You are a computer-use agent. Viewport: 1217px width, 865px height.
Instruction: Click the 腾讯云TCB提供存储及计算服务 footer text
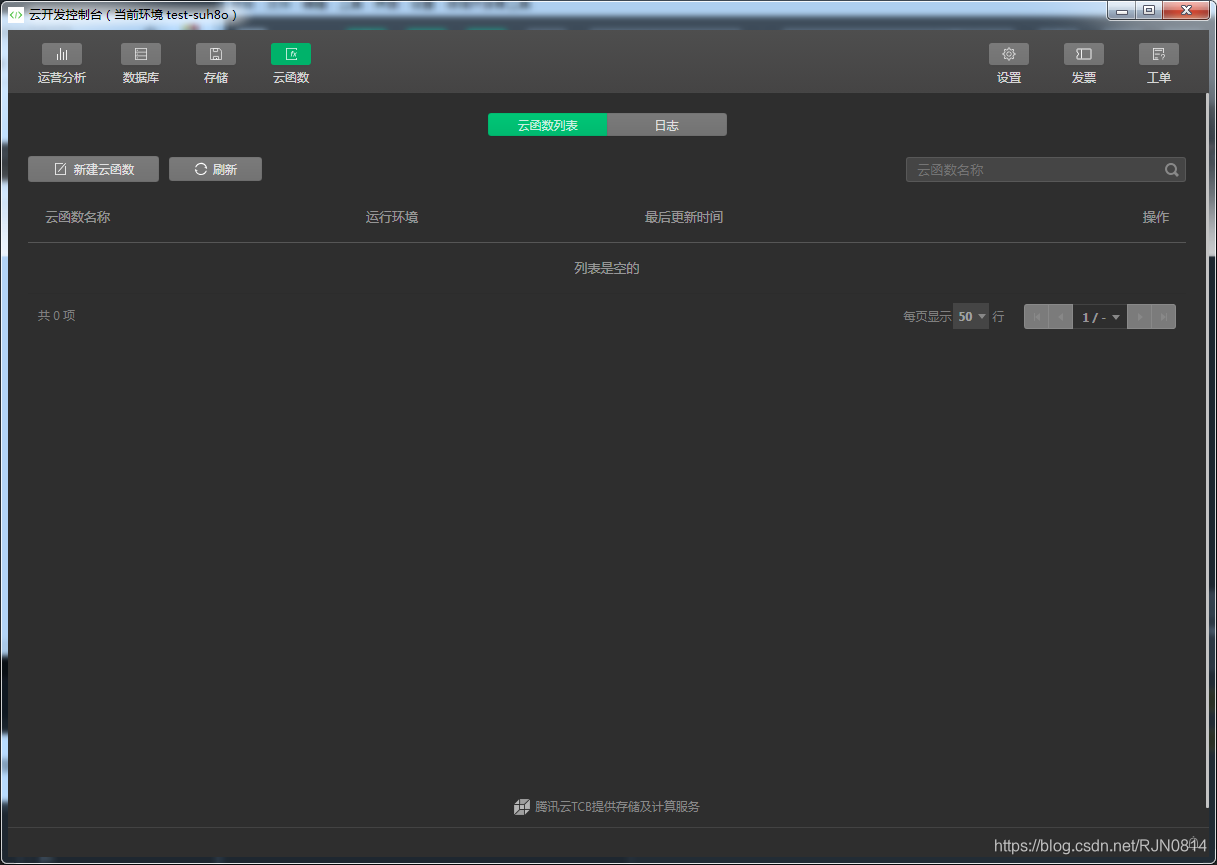point(617,807)
